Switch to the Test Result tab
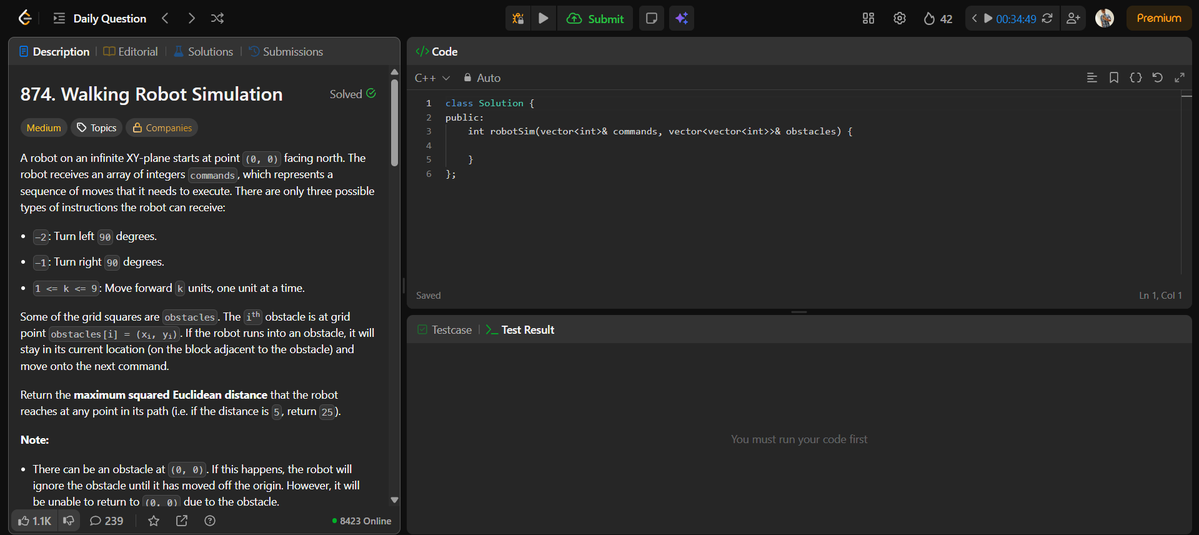 pos(520,329)
